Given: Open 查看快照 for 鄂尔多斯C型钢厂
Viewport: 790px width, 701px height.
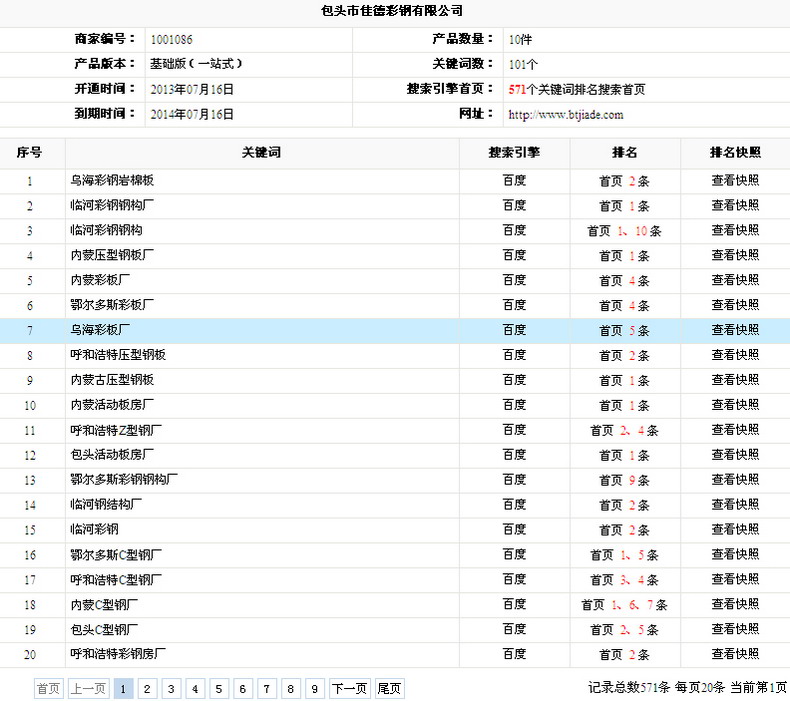Looking at the screenshot, I should (735, 554).
